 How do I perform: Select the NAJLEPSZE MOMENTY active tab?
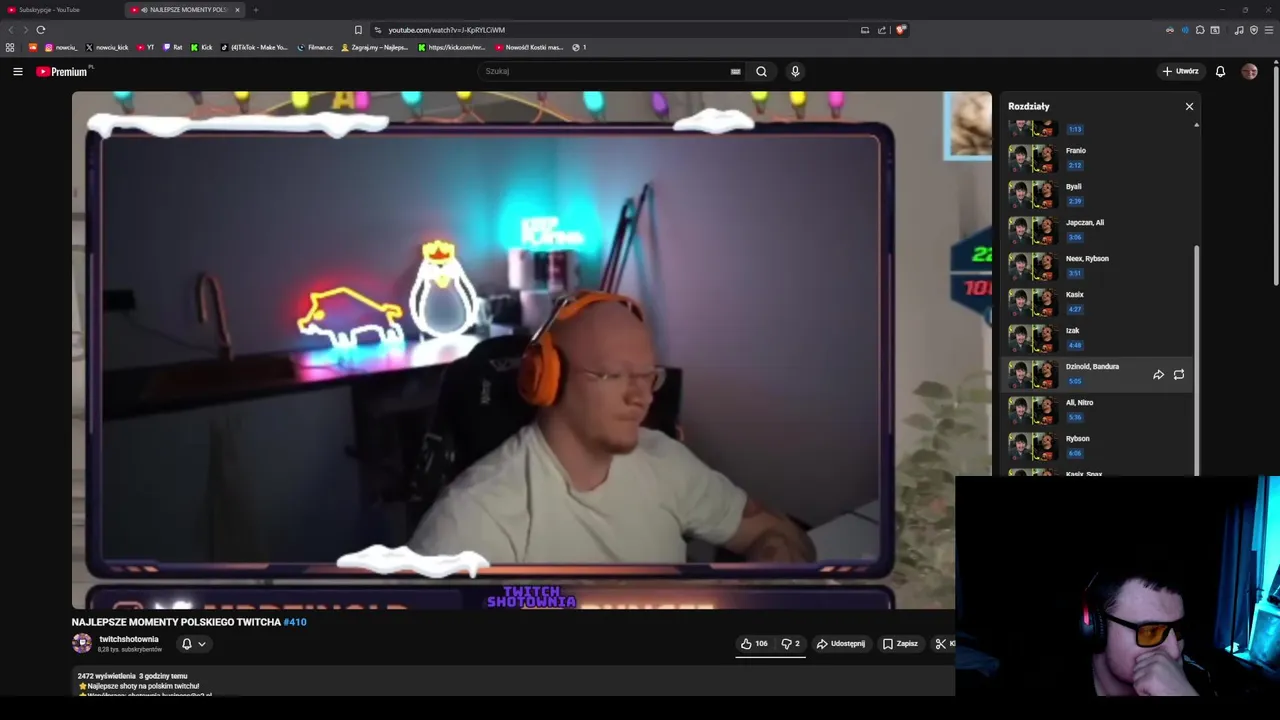183,10
